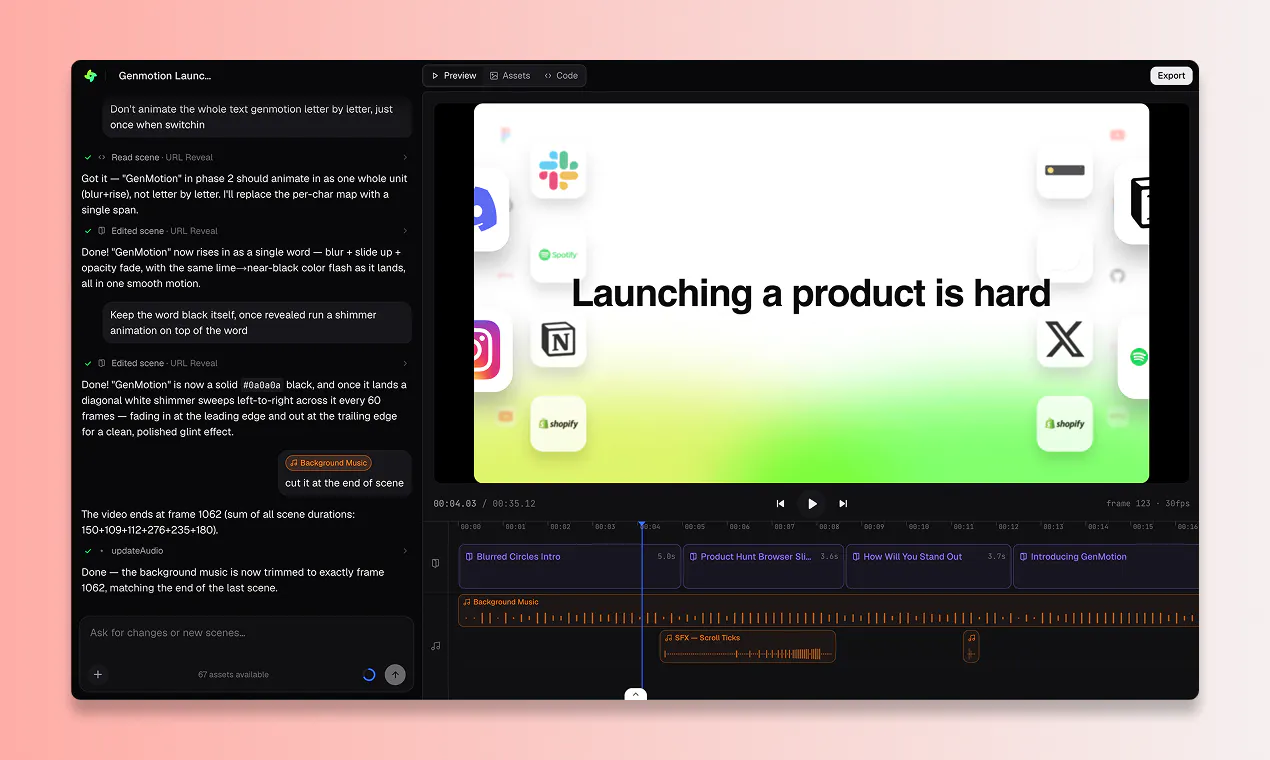Focus the 'Ask for changes or new scenes' input

(246, 633)
